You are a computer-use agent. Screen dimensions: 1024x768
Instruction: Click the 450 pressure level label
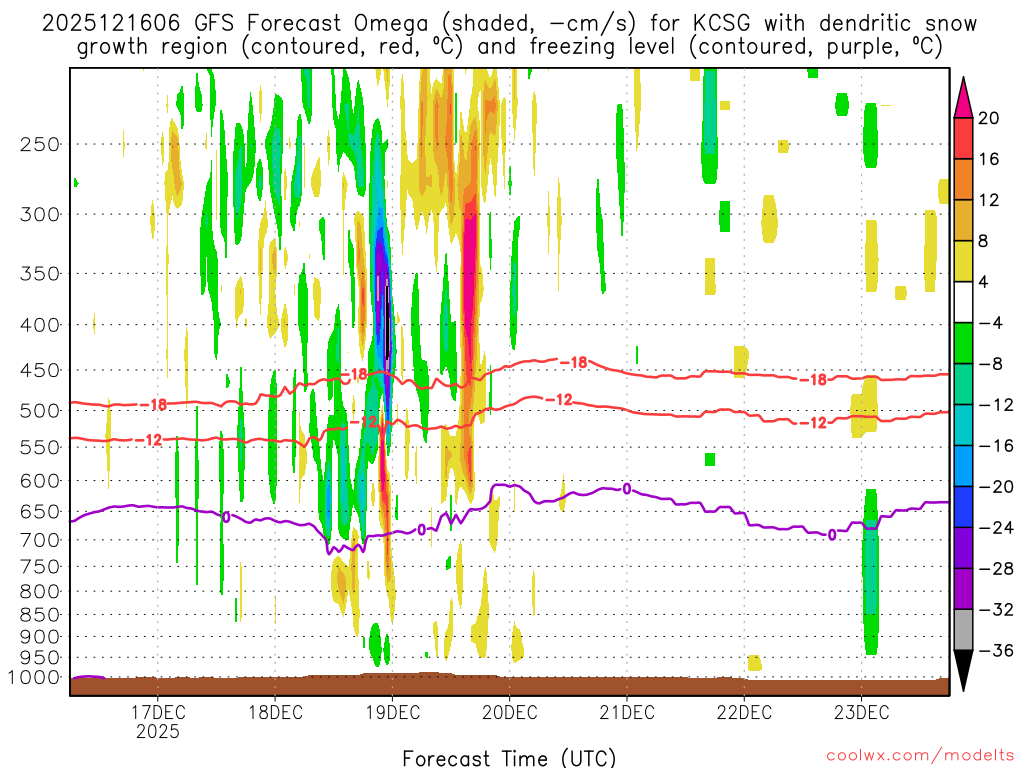[x=40, y=370]
